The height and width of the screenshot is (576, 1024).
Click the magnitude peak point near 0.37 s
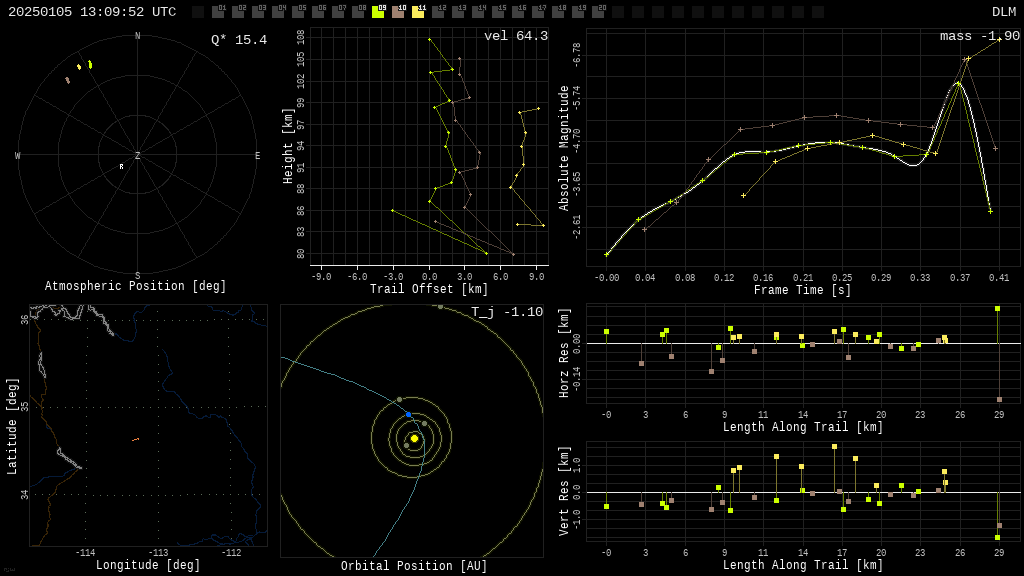tap(958, 84)
